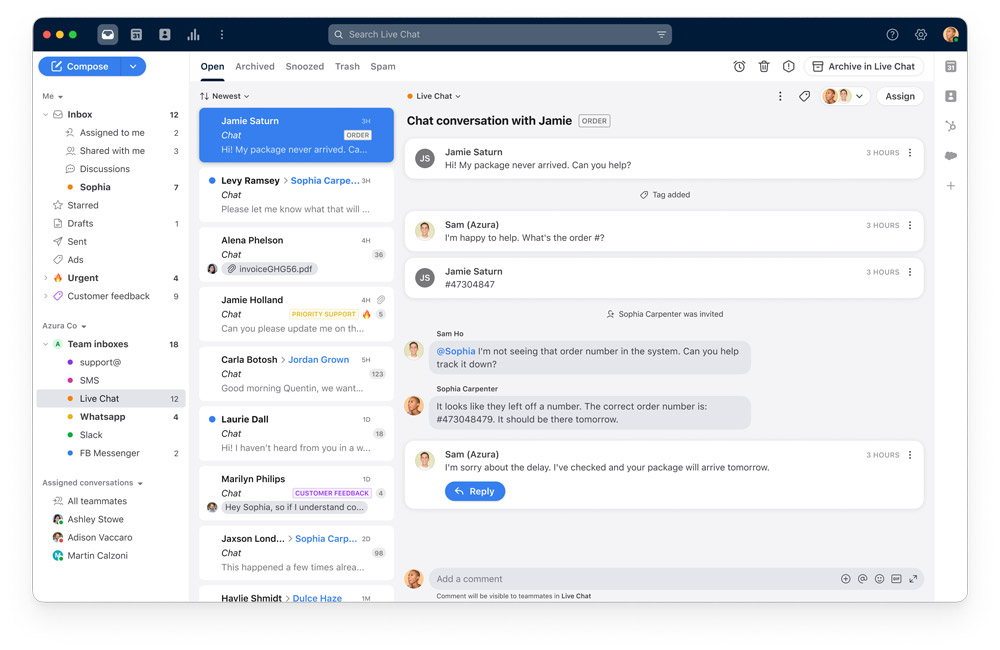Change Newest sort order dropdown
Viewport: 1000px width, 650px height.
224,96
